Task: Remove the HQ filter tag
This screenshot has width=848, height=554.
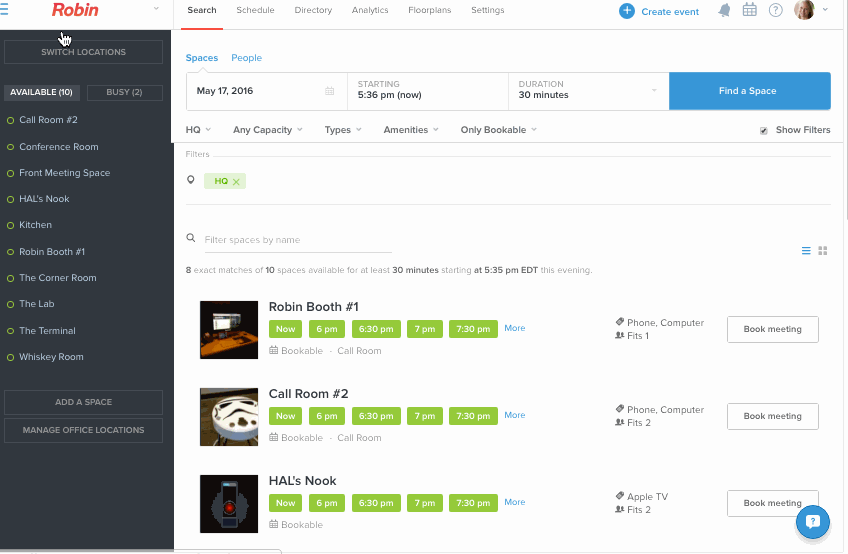Action: pyautogui.click(x=236, y=182)
